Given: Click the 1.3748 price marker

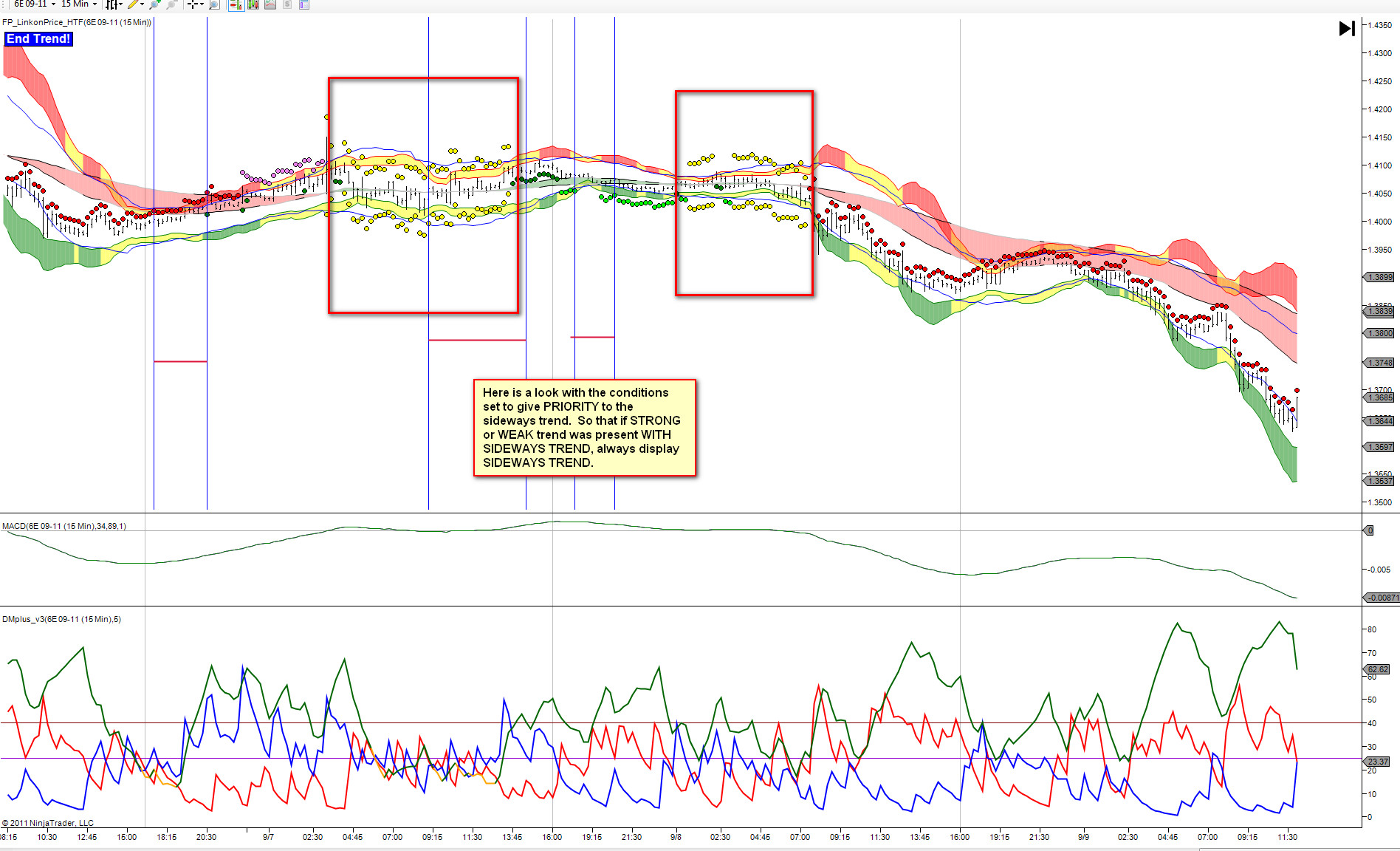Looking at the screenshot, I should (1379, 363).
